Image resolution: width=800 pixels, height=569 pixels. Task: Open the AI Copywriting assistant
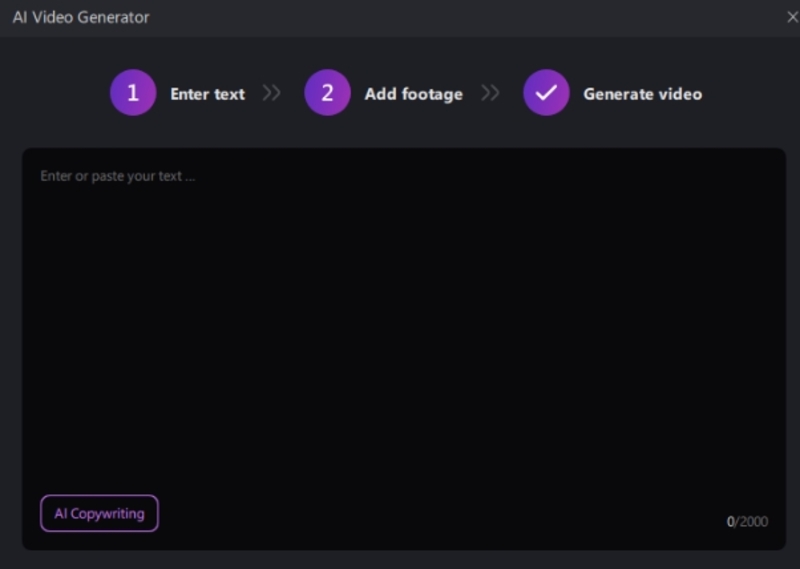[x=99, y=513]
